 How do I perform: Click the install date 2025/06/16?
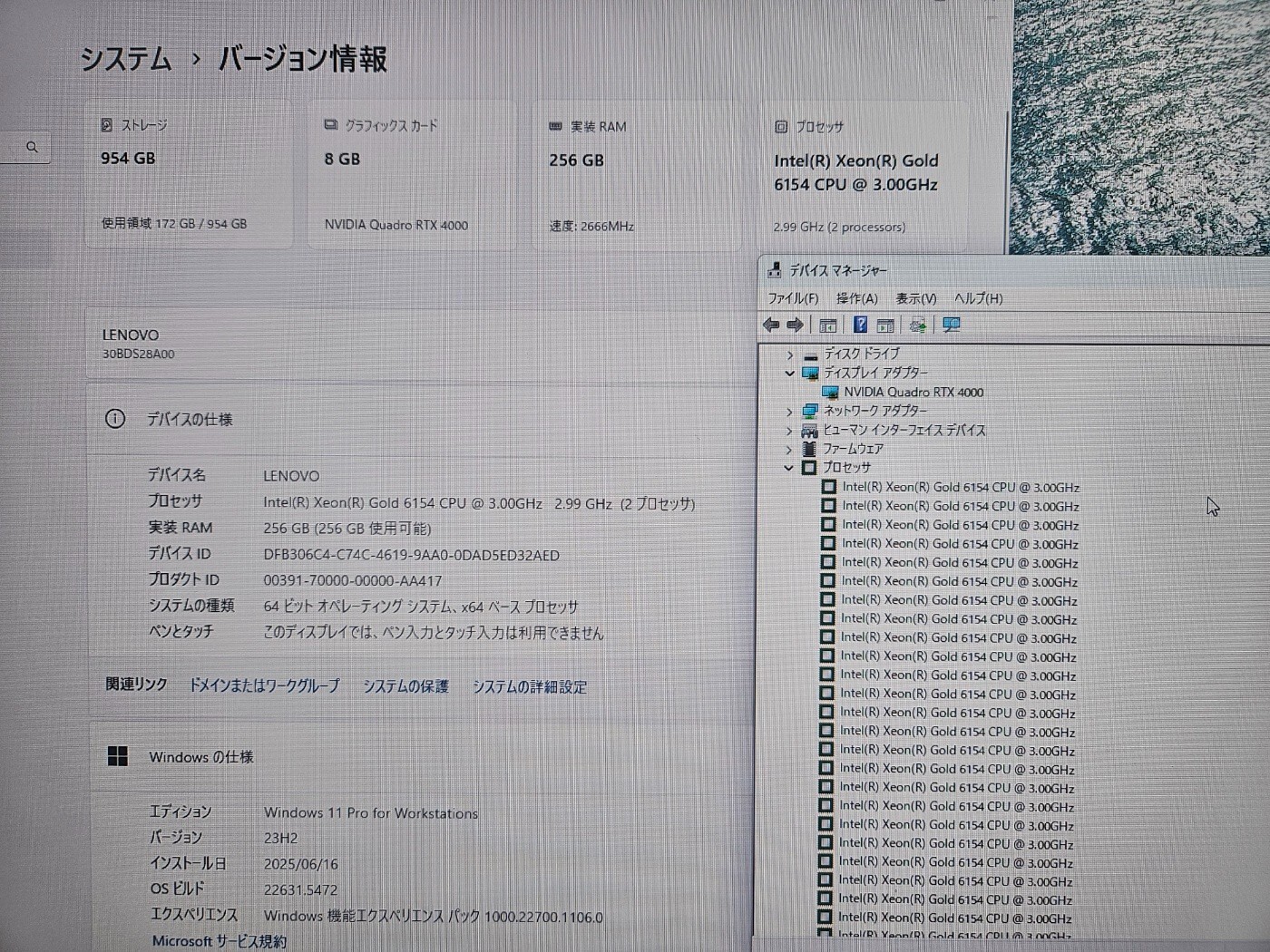coord(300,864)
